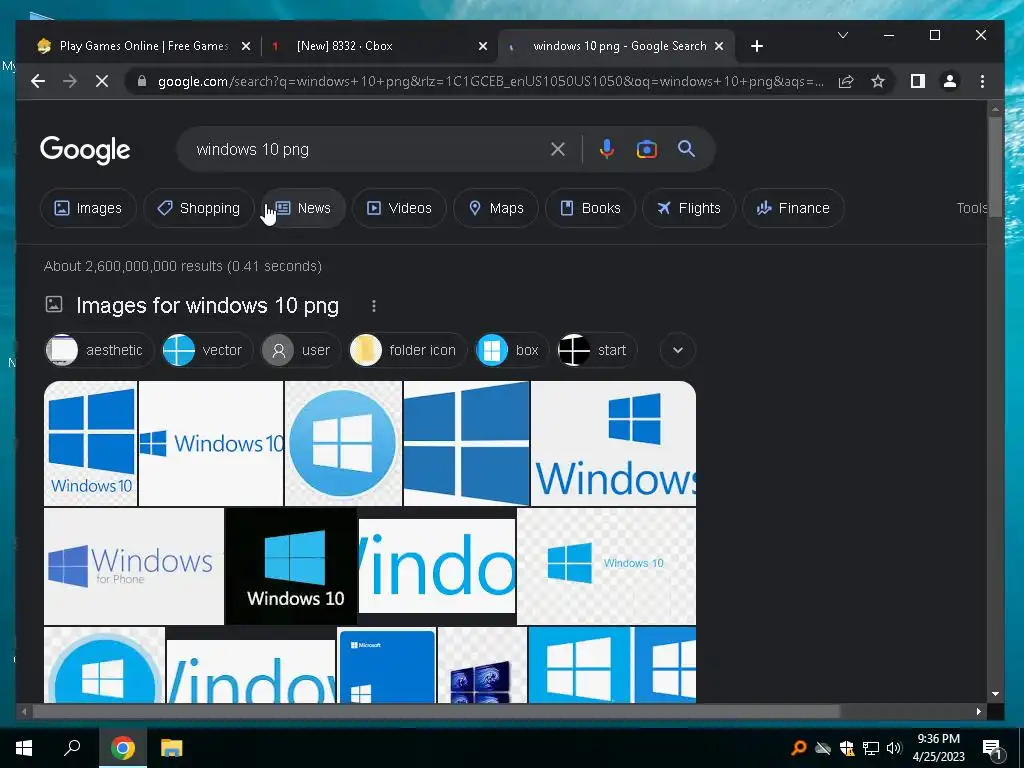This screenshot has height=768, width=1024.
Task: Open more options for Images section
Action: (374, 306)
